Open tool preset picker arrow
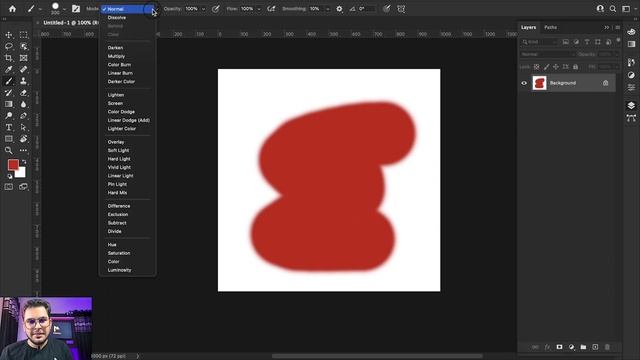640x360 pixels. pos(40,9)
